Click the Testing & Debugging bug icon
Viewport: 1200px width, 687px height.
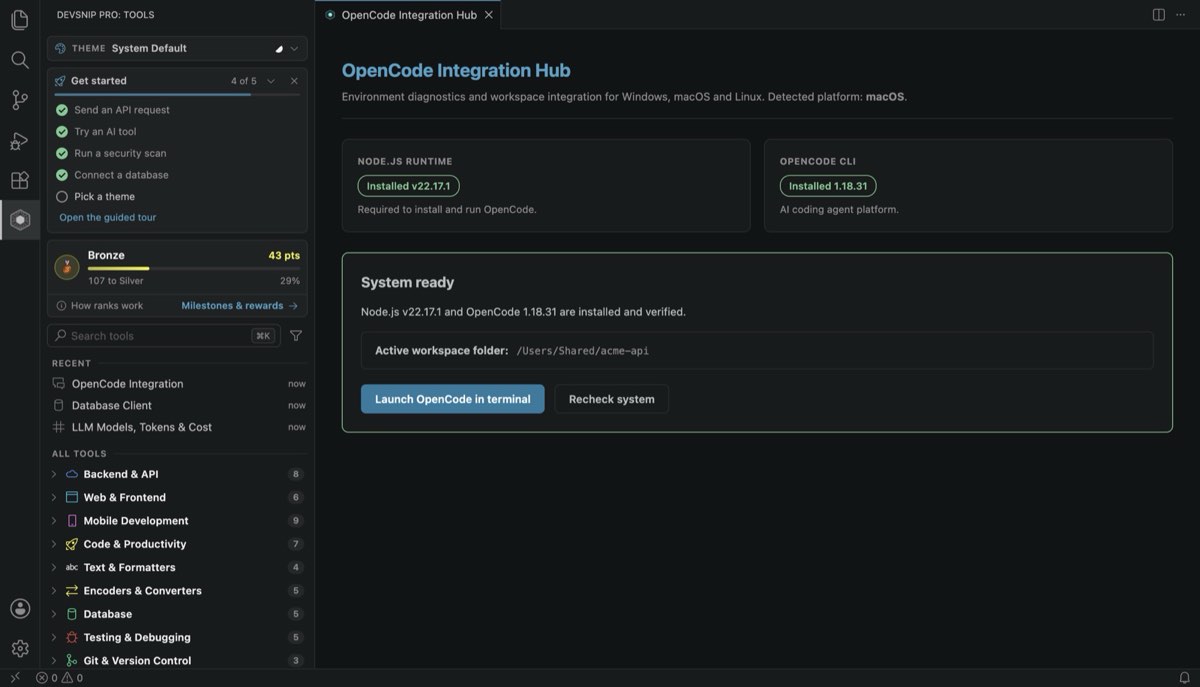(72, 637)
